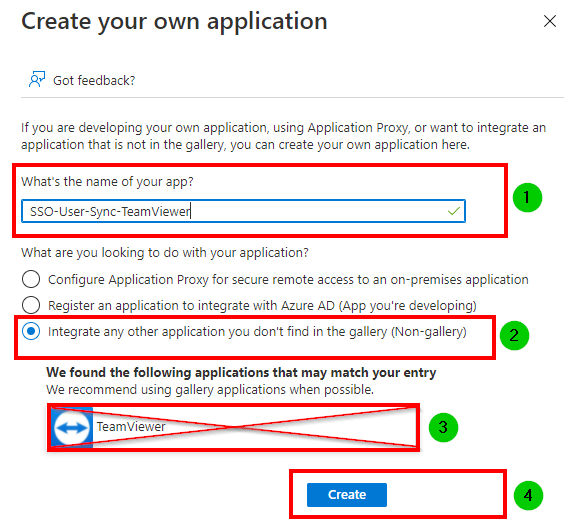Click the green step 1 marker

pos(527,197)
